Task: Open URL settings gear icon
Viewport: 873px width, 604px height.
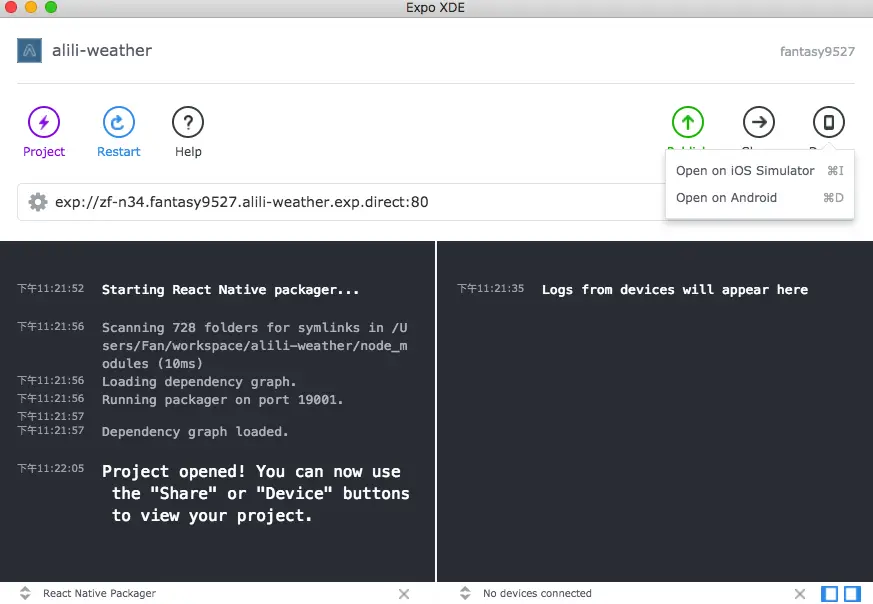Action: pyautogui.click(x=38, y=202)
